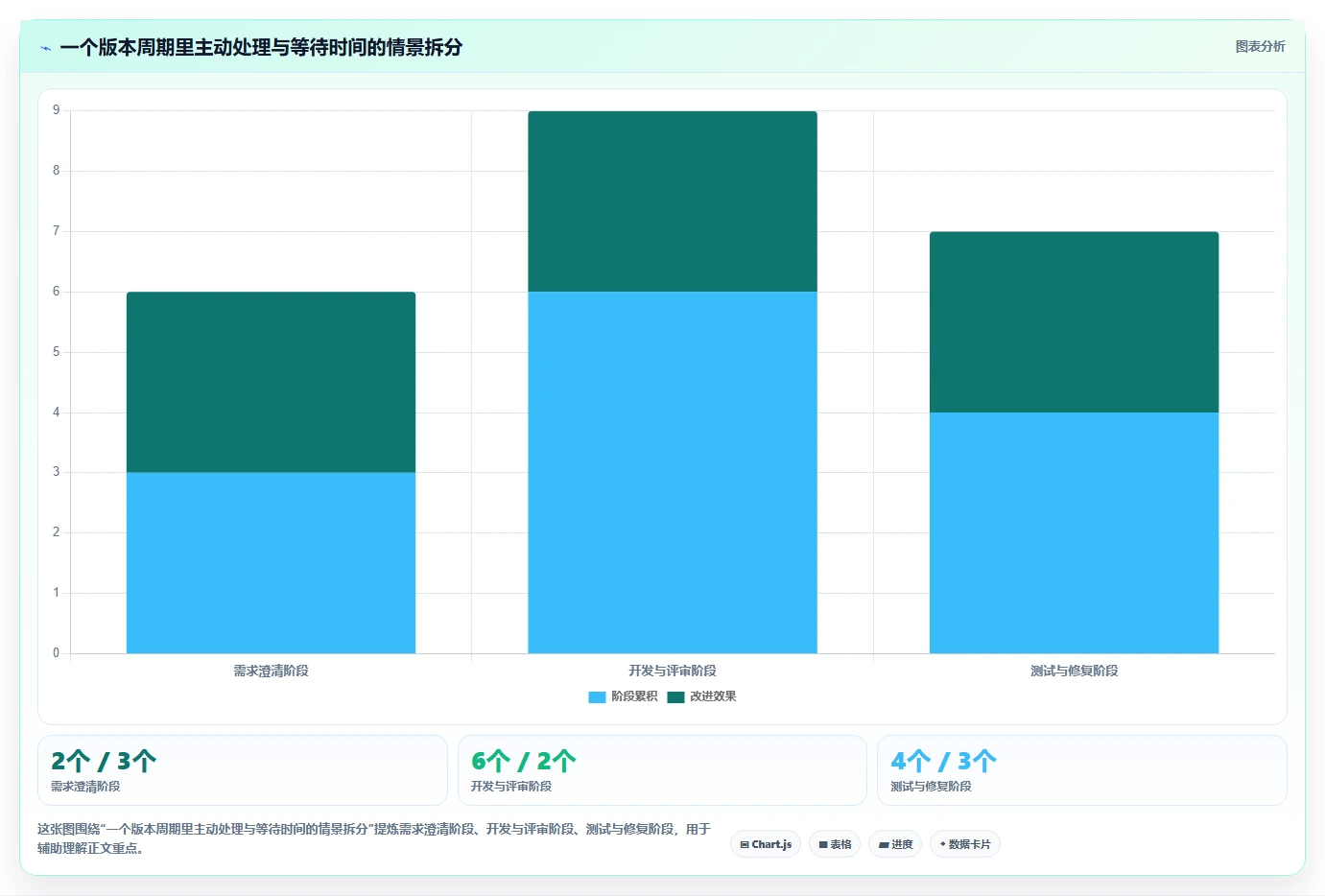Image resolution: width=1325 pixels, height=896 pixels.
Task: Open the 4个 / 3个 data card value
Action: click(943, 761)
